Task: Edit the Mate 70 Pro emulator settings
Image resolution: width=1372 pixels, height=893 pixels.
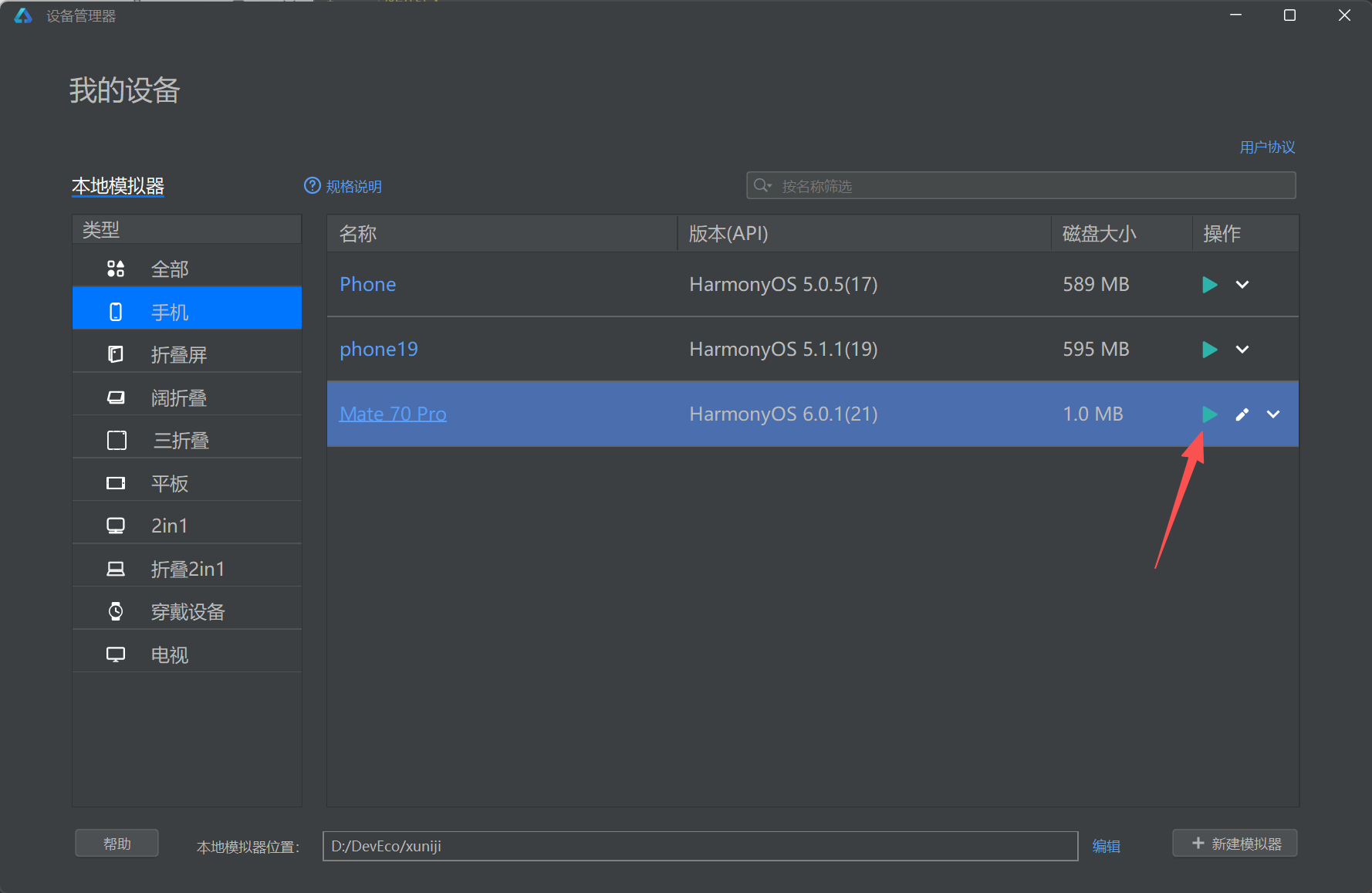Action: pos(1242,414)
